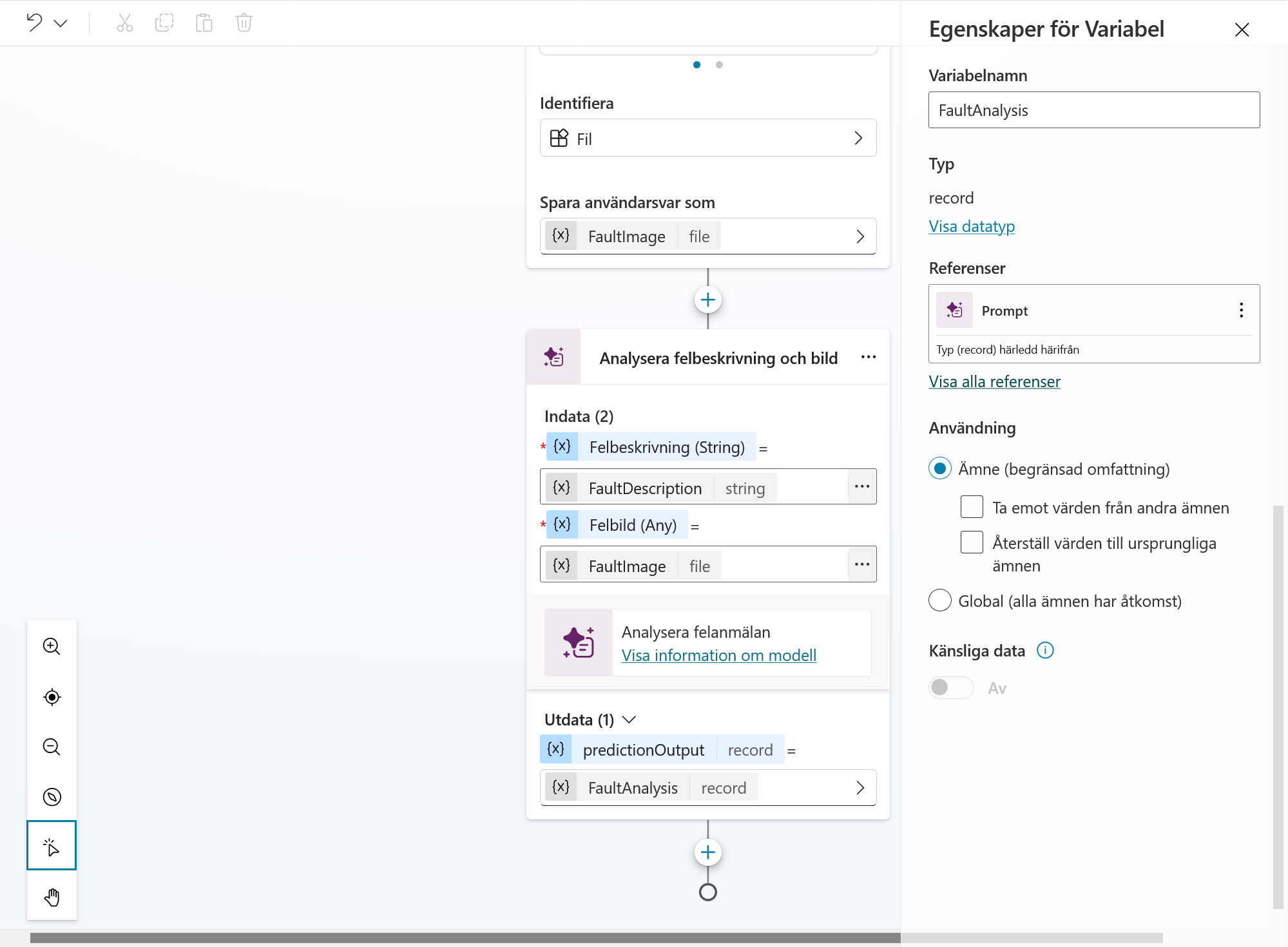Click the undo arrow icon
1288x947 pixels.
pos(34,23)
